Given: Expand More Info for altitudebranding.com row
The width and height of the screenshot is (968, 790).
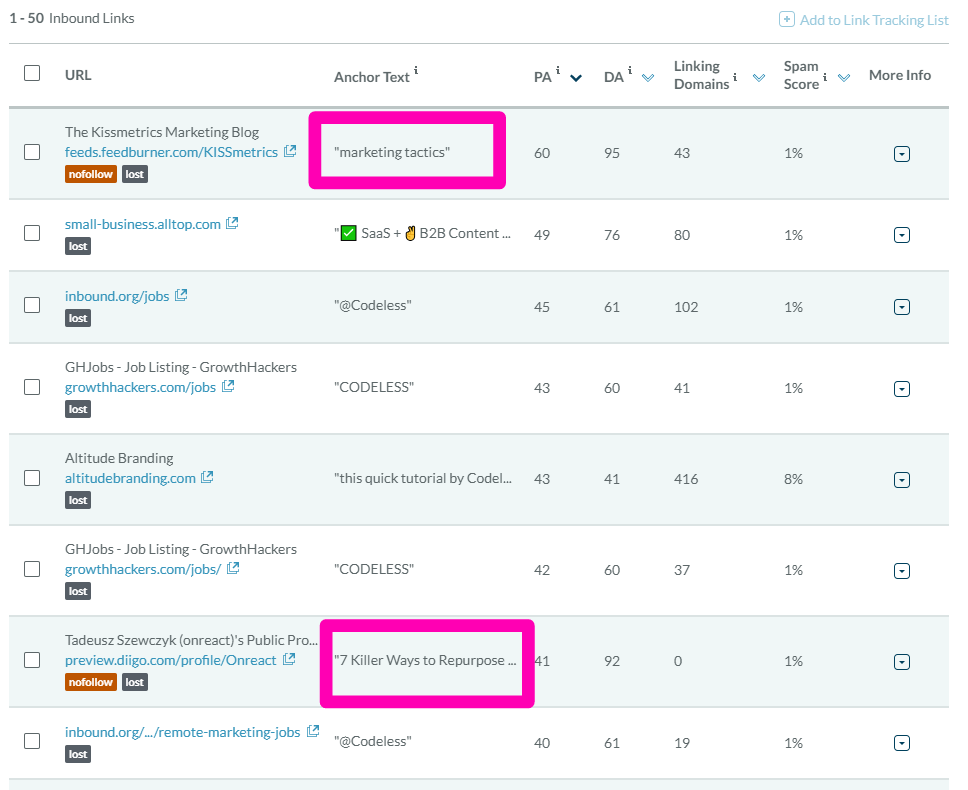Looking at the screenshot, I should pyautogui.click(x=902, y=480).
